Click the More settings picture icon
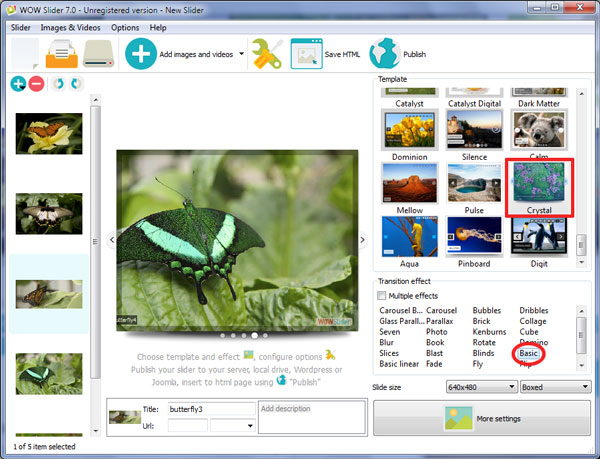This screenshot has height=459, width=600. tap(458, 418)
